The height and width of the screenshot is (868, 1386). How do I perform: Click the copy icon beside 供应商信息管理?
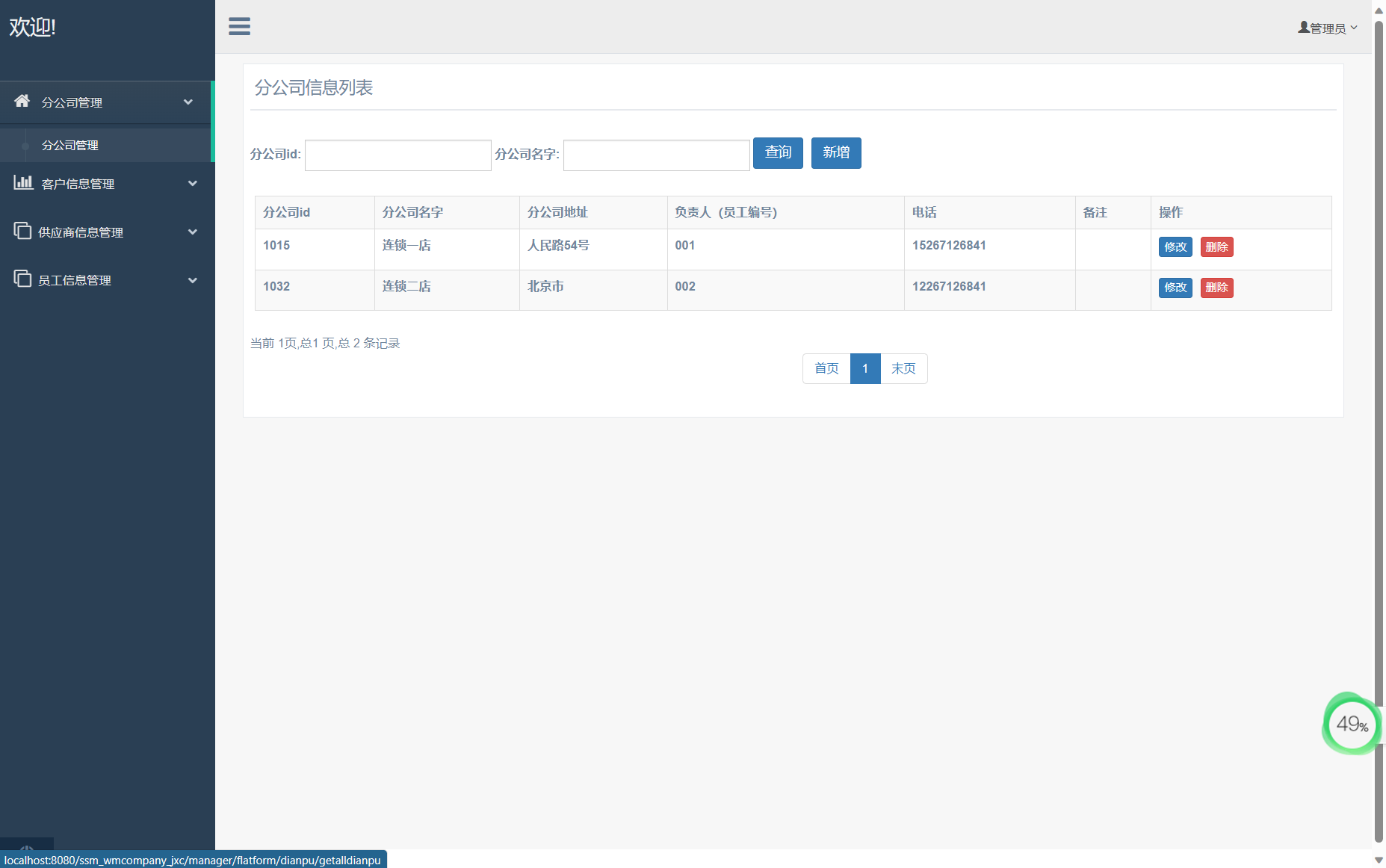click(x=22, y=231)
